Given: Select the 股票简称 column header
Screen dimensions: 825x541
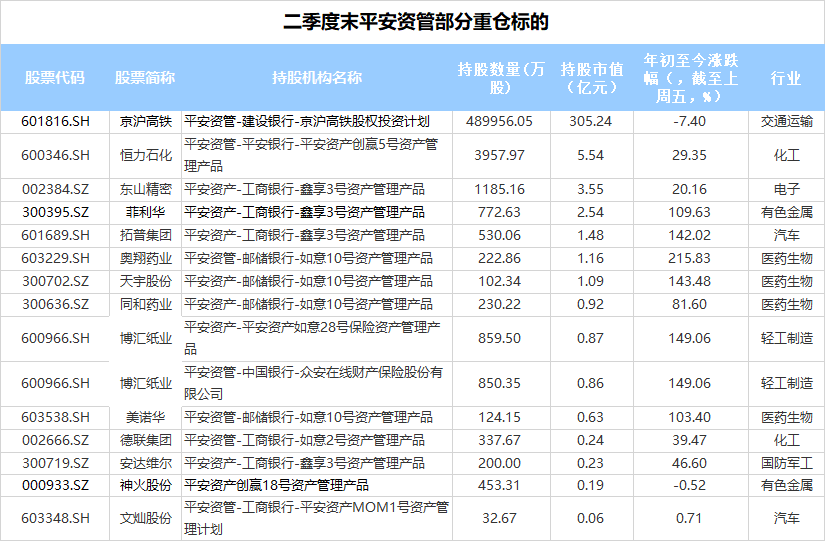Looking at the screenshot, I should click(x=145, y=78).
